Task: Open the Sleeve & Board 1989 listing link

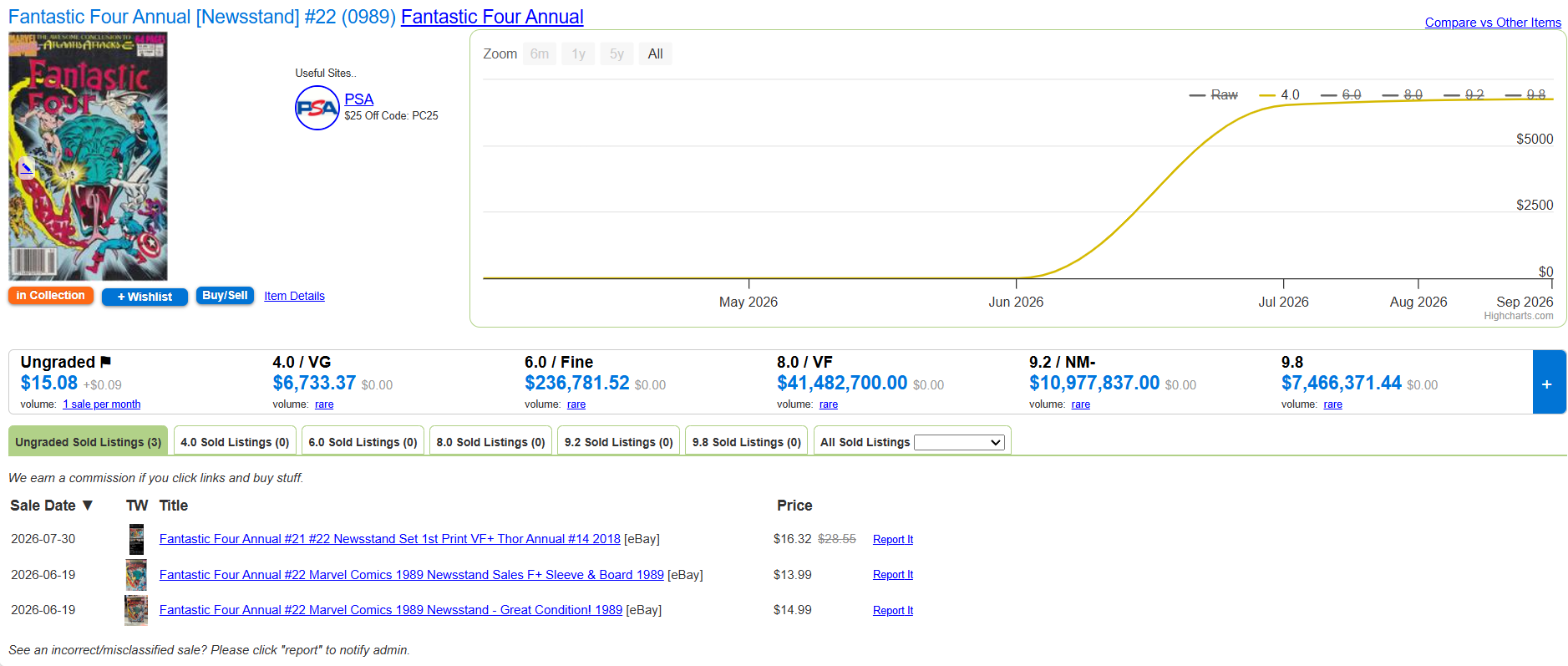Action: [412, 575]
